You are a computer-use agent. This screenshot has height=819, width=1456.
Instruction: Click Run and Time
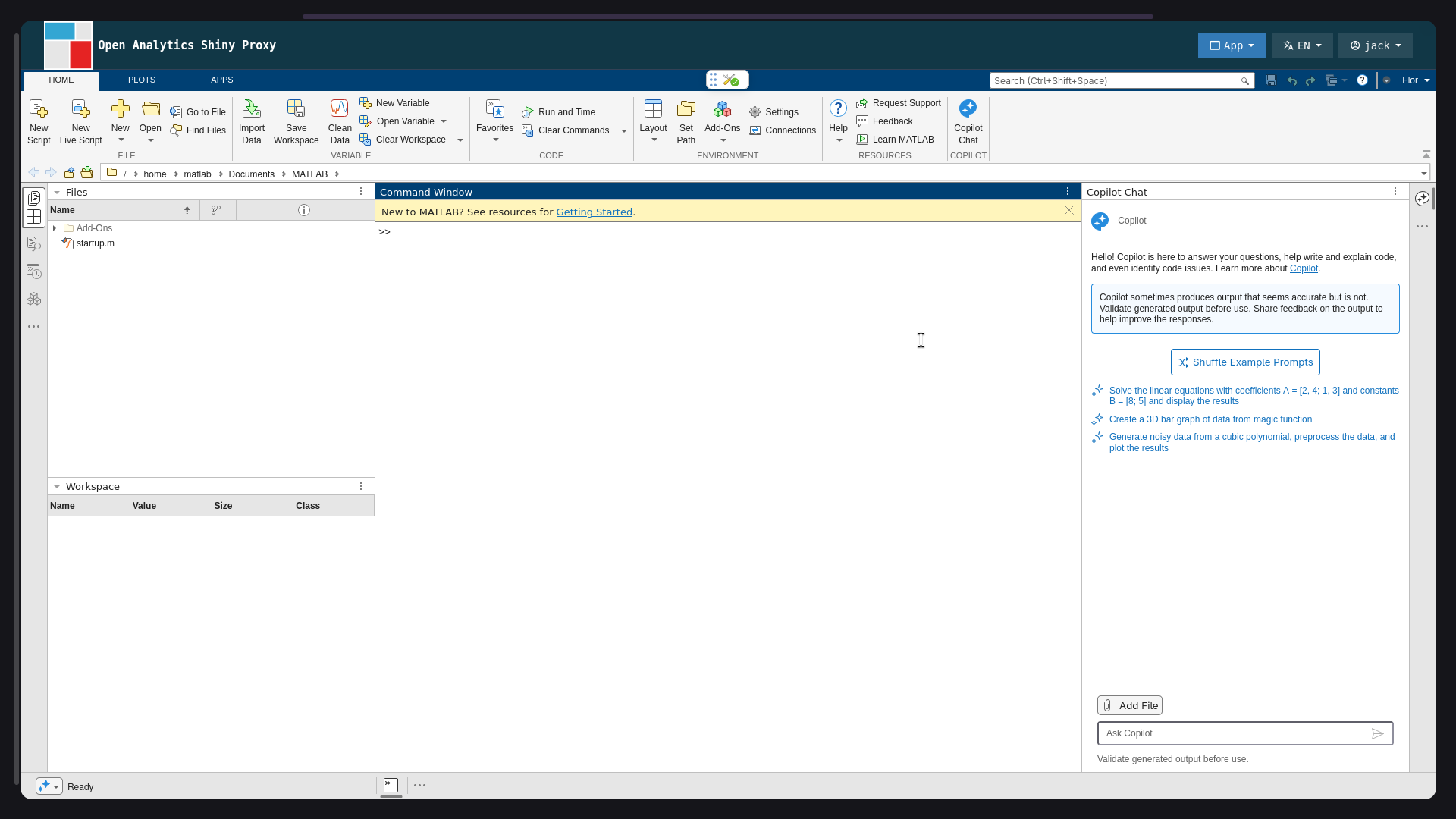pyautogui.click(x=559, y=112)
